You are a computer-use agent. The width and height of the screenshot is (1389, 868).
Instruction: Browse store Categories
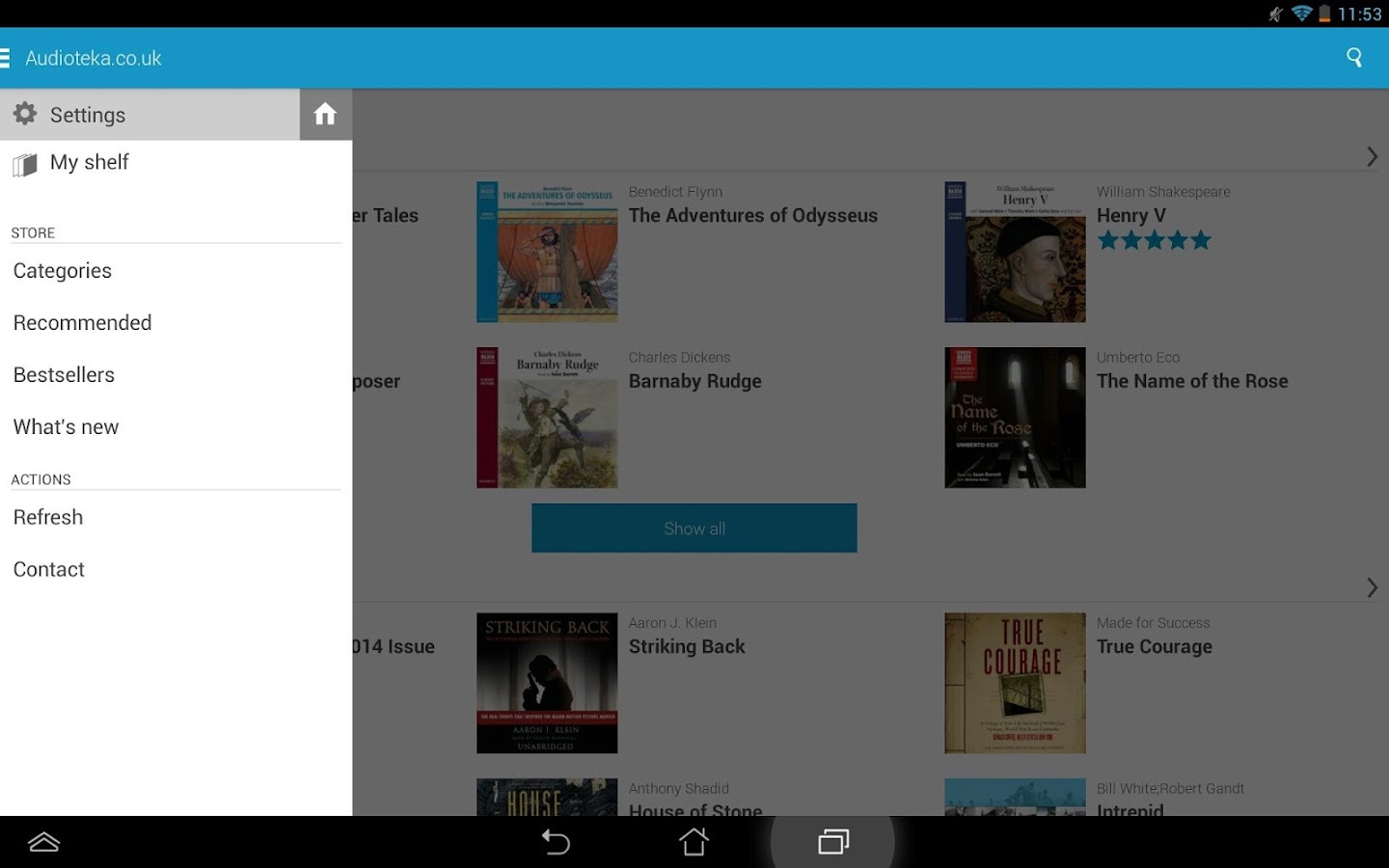tap(177, 271)
